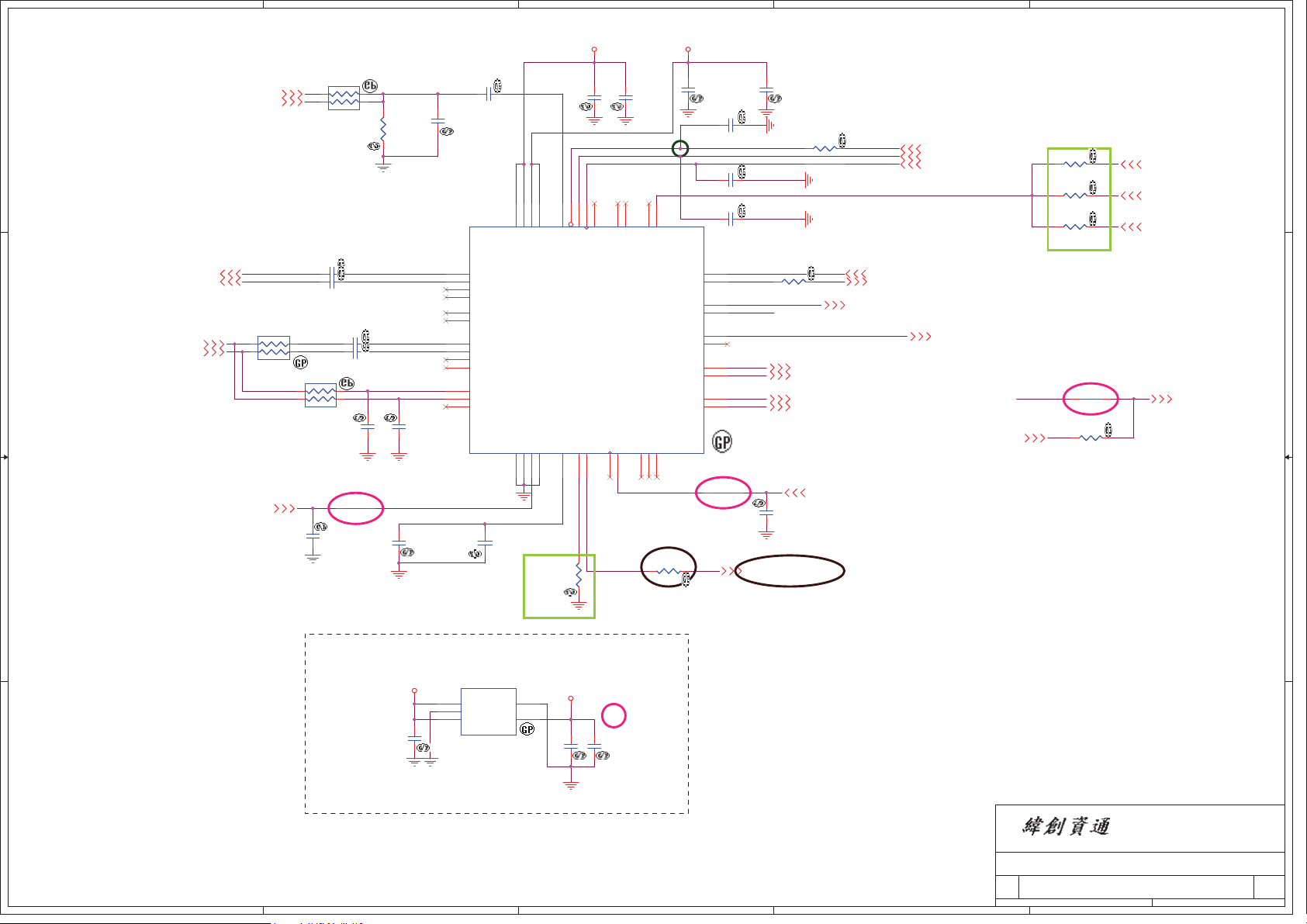Select the resistor inside the lower green box

pos(579,575)
